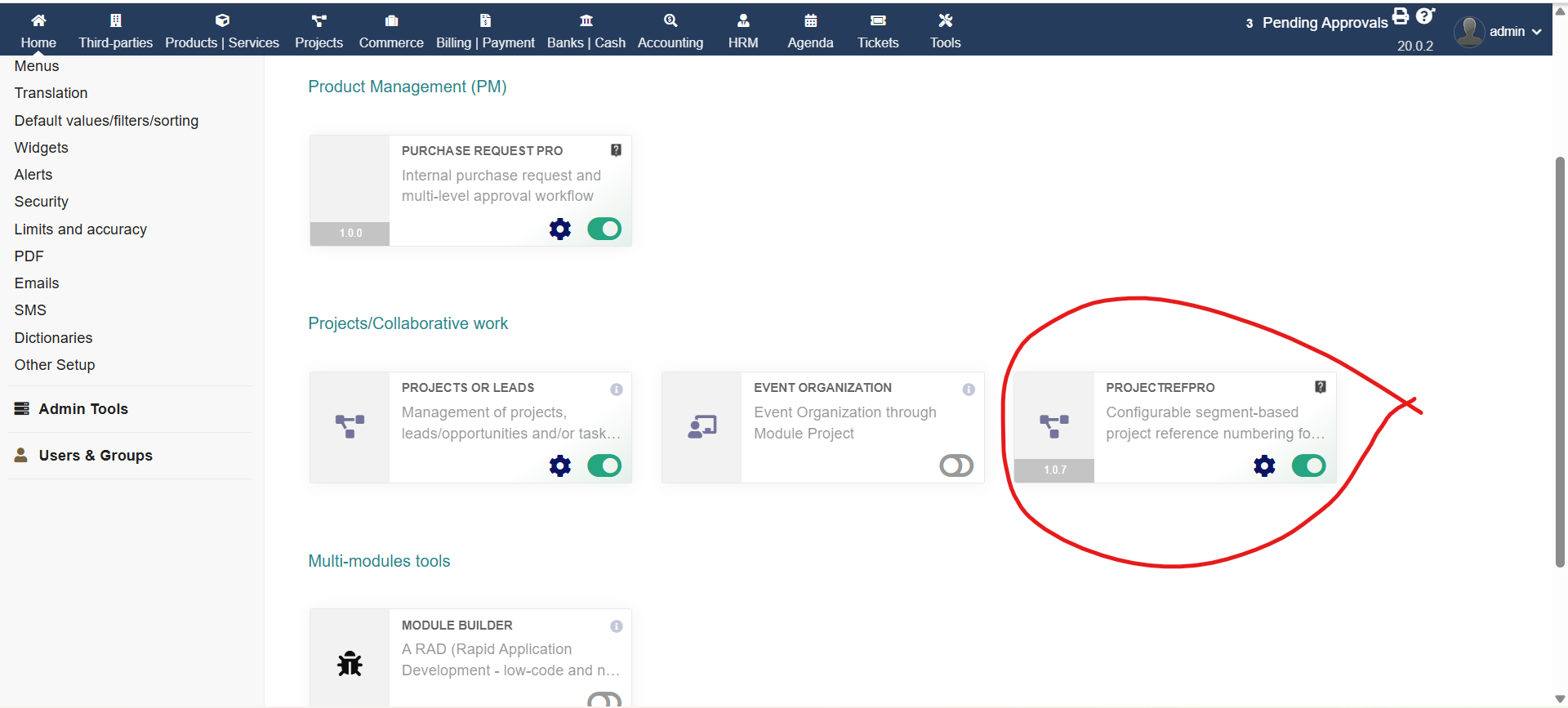Disable the Projects or Leads module toggle

pos(604,465)
